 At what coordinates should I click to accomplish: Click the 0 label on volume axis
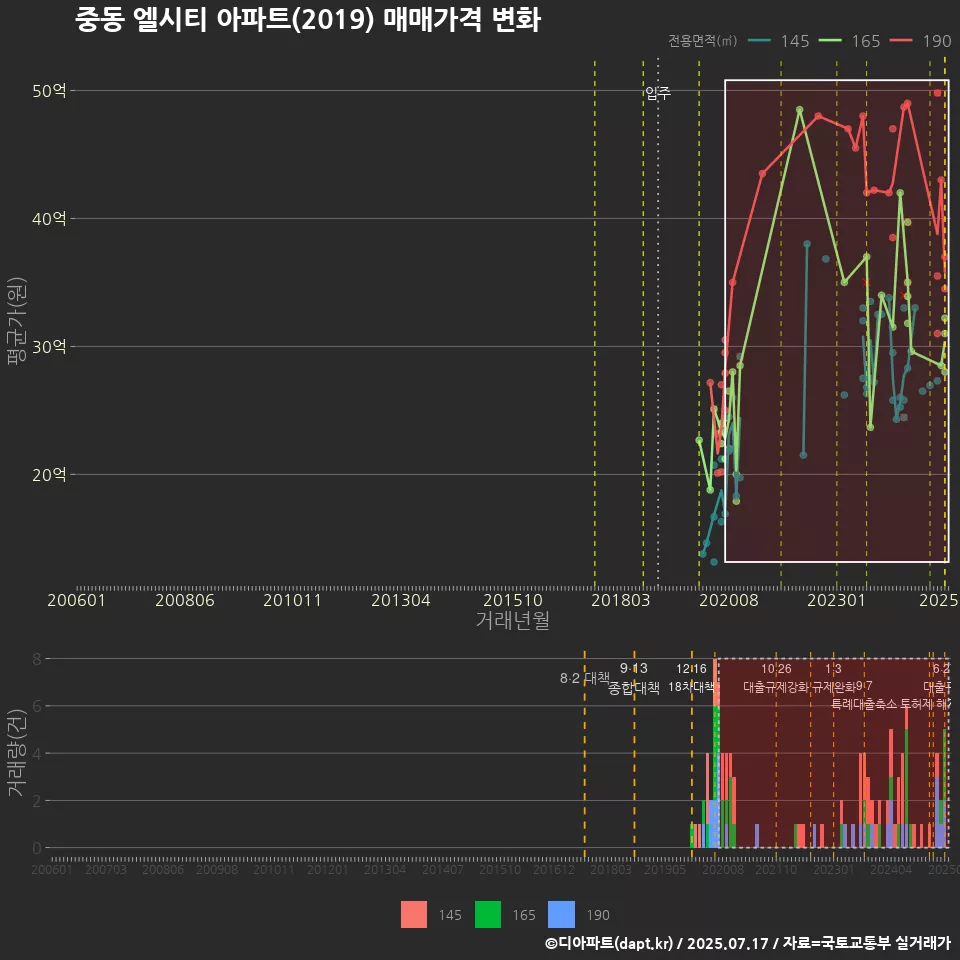tap(37, 848)
